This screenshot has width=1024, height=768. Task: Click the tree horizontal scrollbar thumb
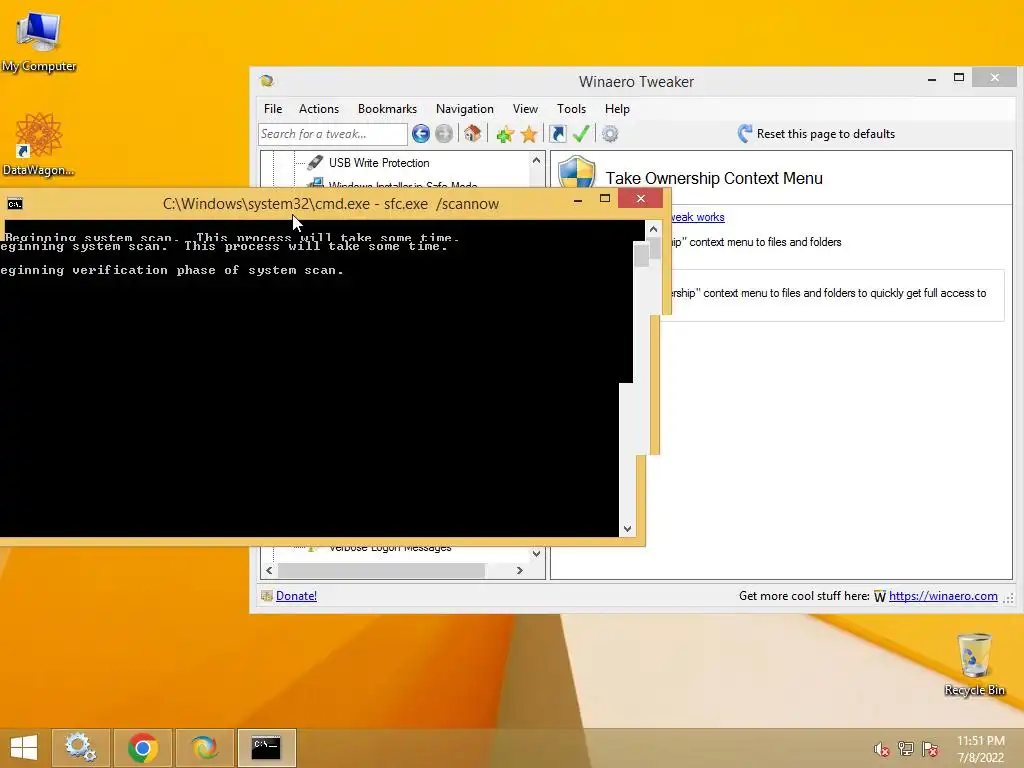(381, 570)
